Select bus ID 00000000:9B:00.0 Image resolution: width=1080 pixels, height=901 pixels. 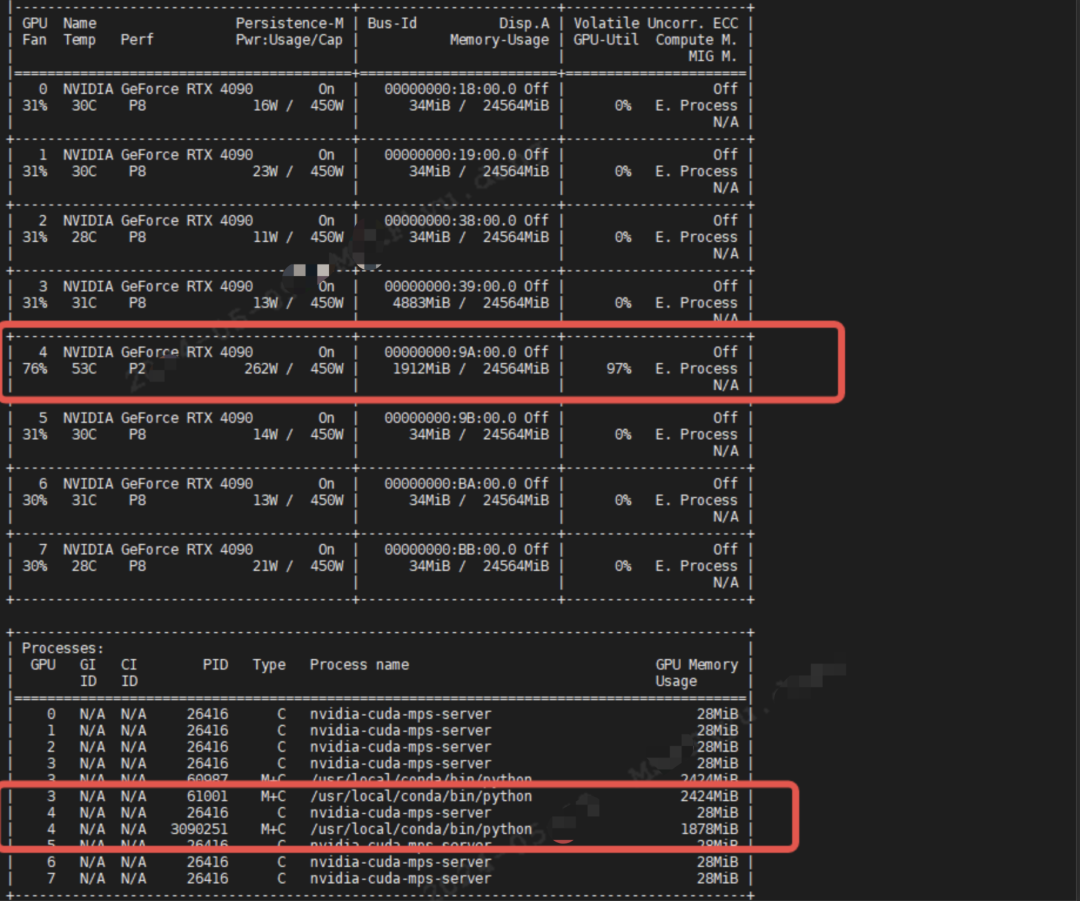[450, 418]
